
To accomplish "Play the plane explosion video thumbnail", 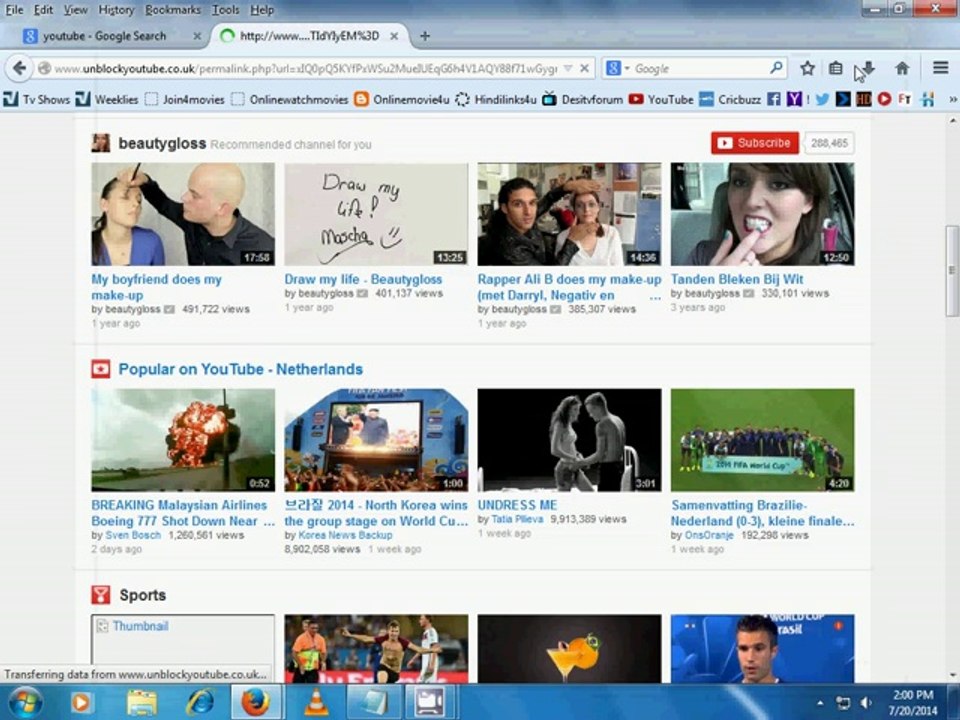I will pos(183,440).
